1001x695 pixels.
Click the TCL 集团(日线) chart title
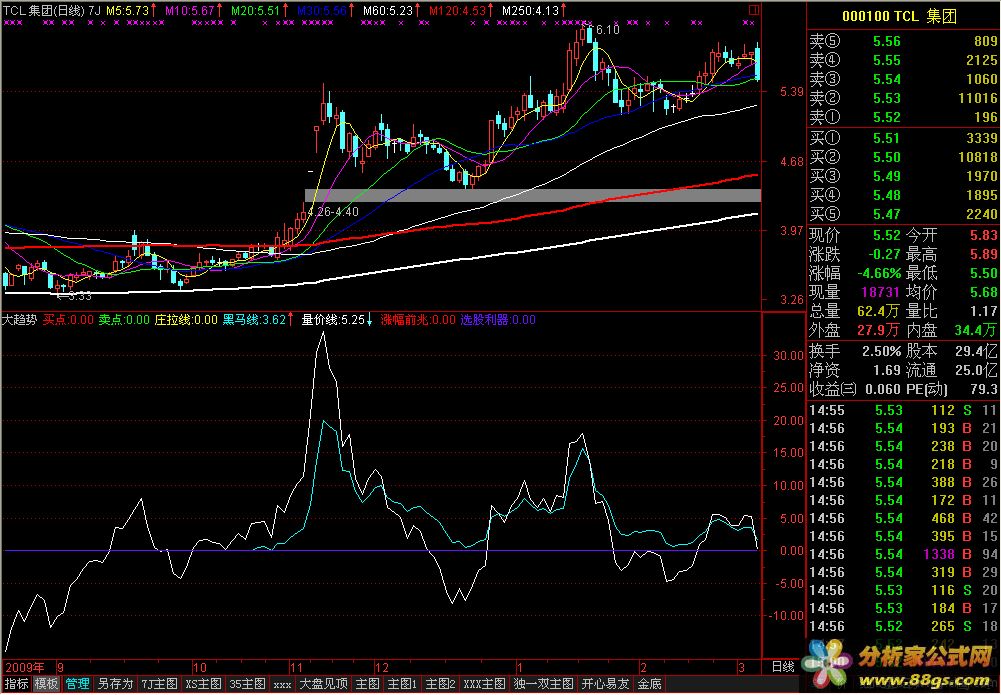43,11
